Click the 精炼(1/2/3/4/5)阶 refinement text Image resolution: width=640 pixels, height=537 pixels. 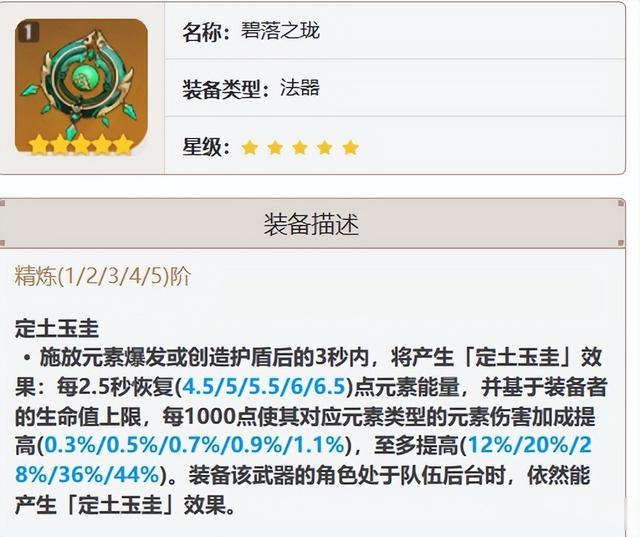click(102, 277)
